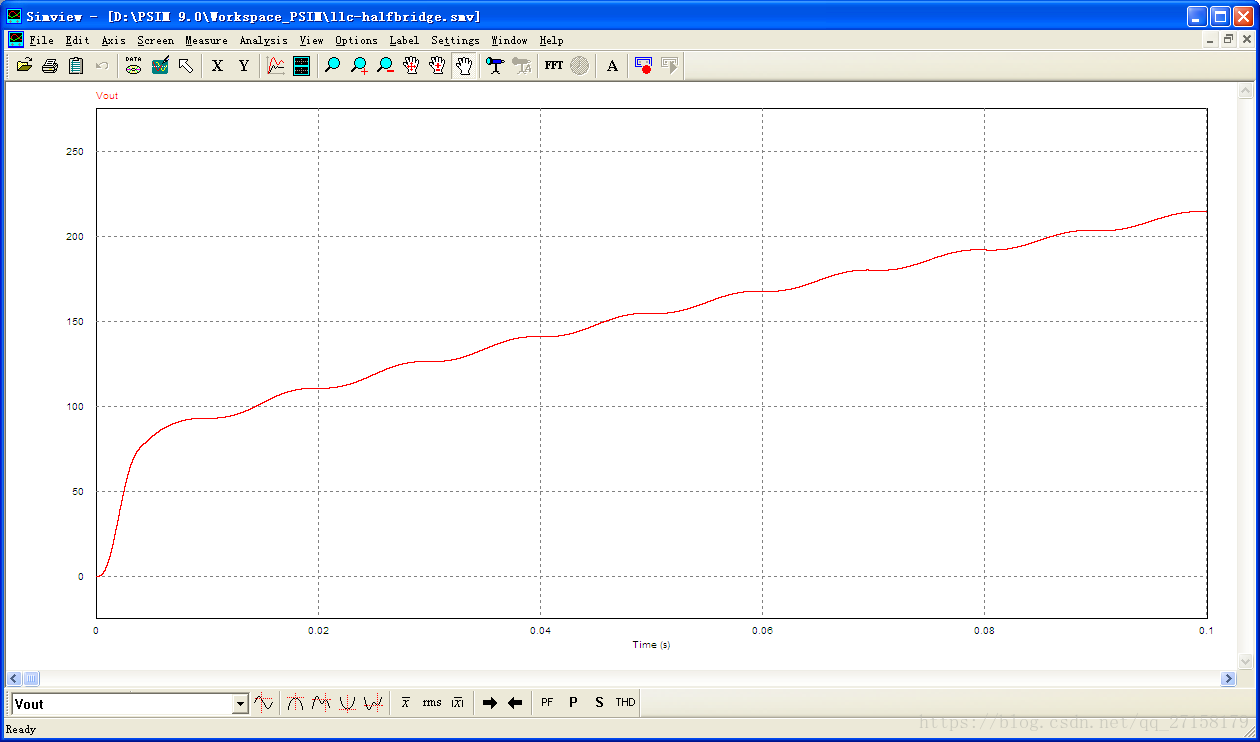Click the record icon with red dot
1260x742 pixels.
coord(644,66)
